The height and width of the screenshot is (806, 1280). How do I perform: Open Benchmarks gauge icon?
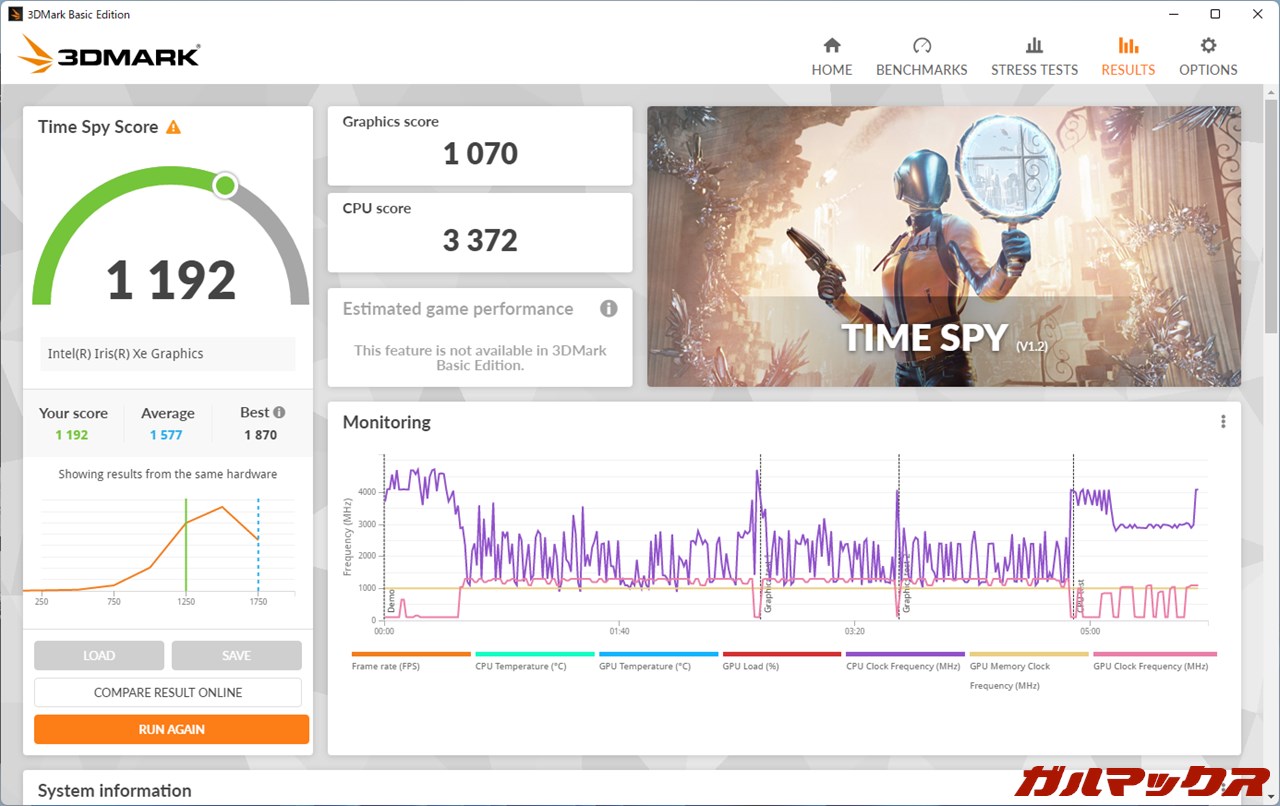point(921,46)
